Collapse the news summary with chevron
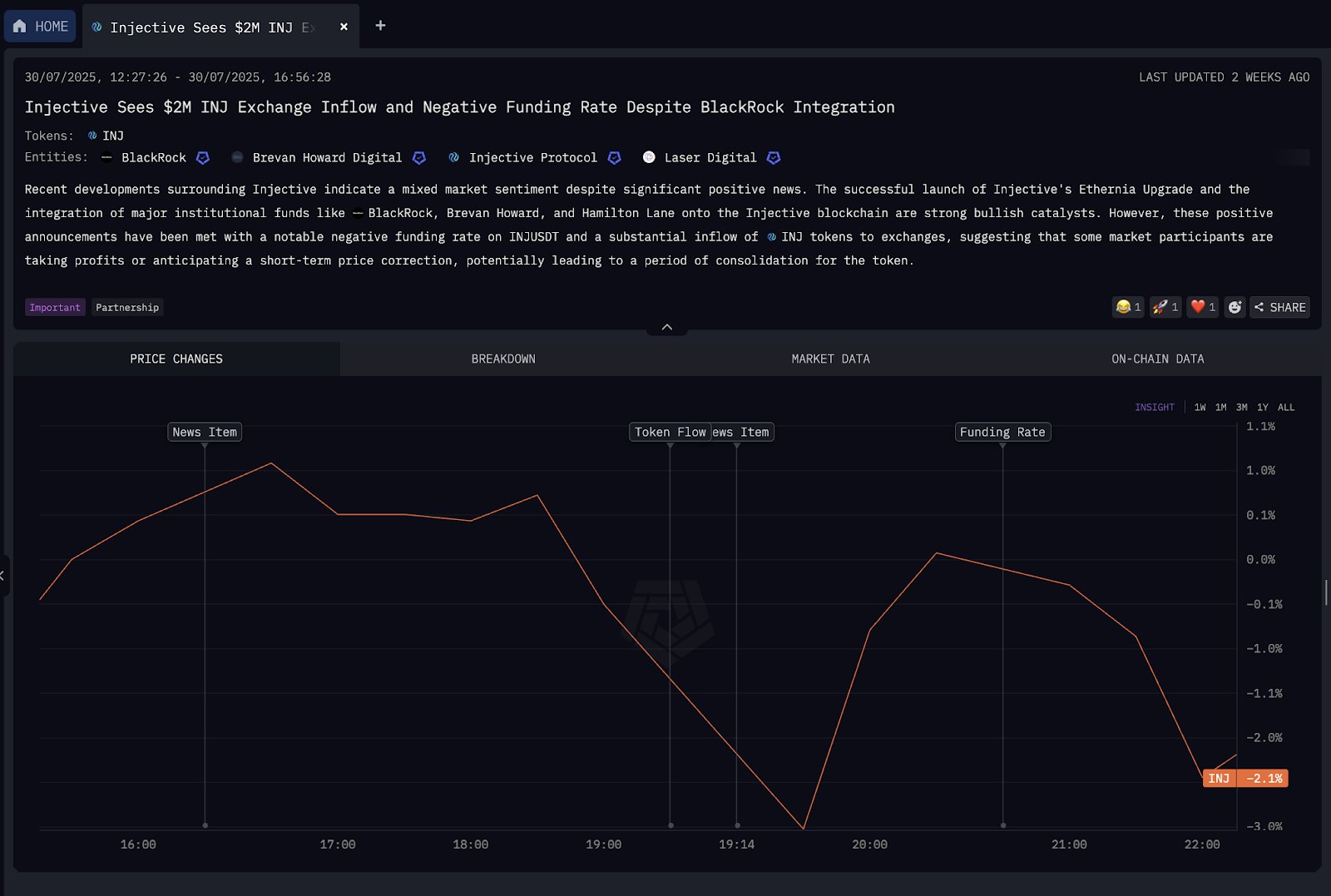Screen dimensions: 1331x896 point(667,327)
